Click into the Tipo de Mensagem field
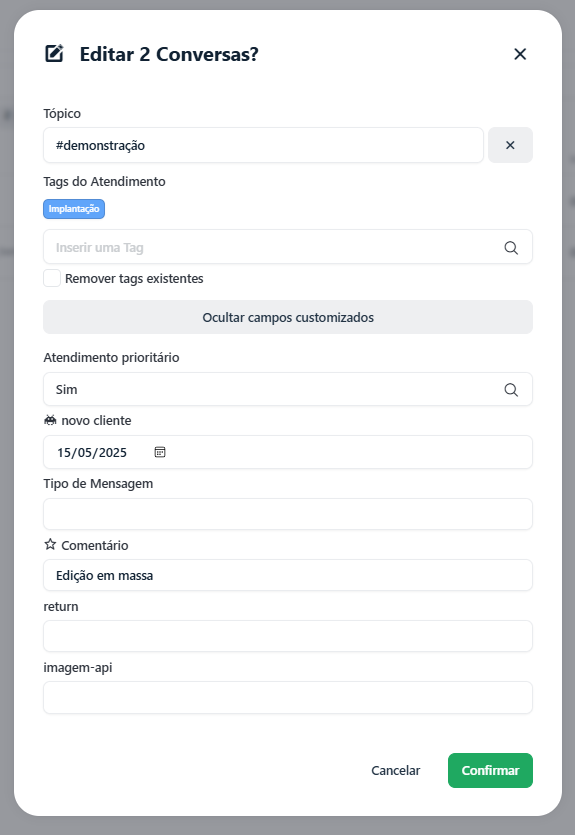This screenshot has height=835, width=575. click(x=288, y=514)
